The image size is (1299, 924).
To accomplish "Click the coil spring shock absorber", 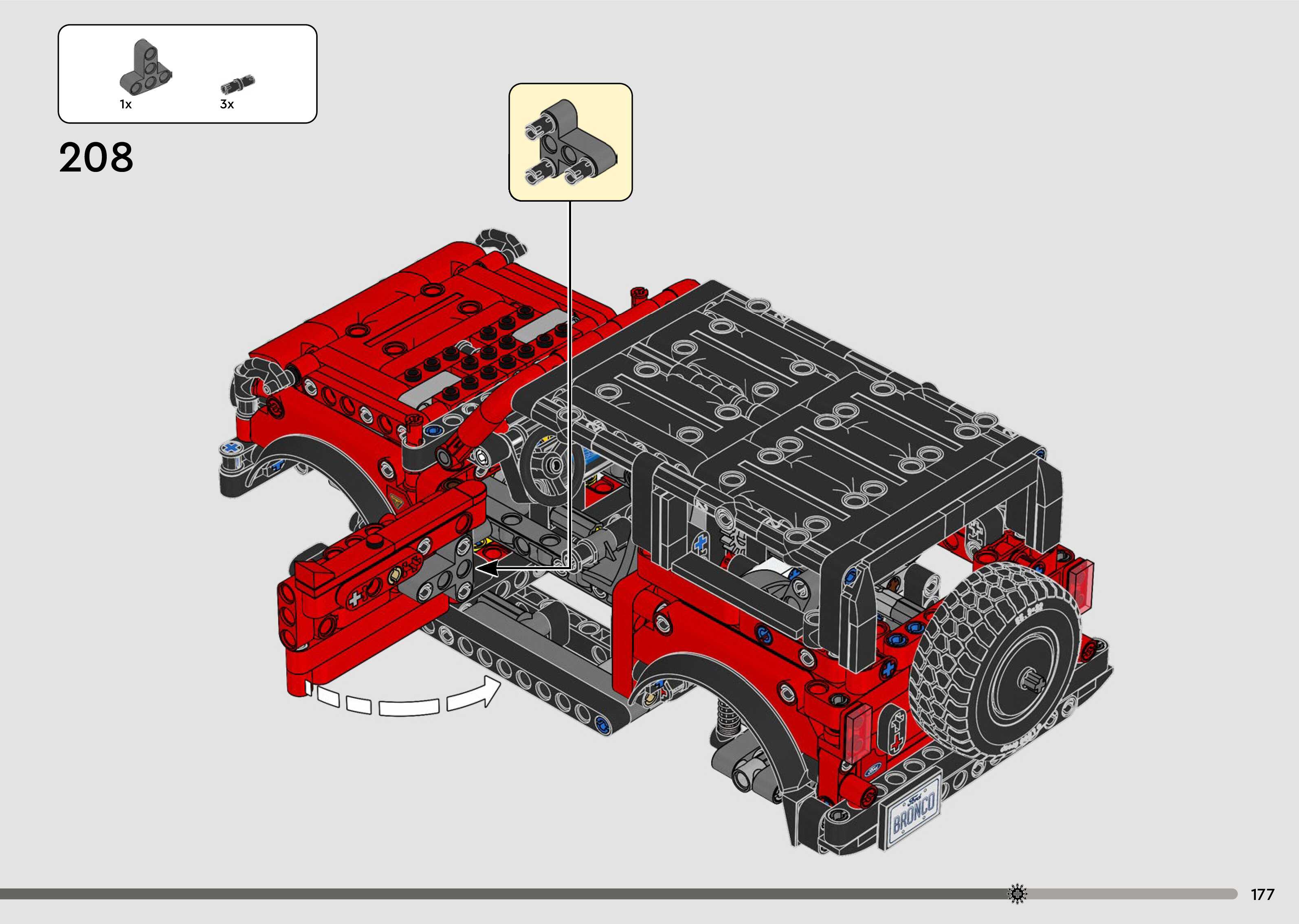I will click(x=728, y=719).
